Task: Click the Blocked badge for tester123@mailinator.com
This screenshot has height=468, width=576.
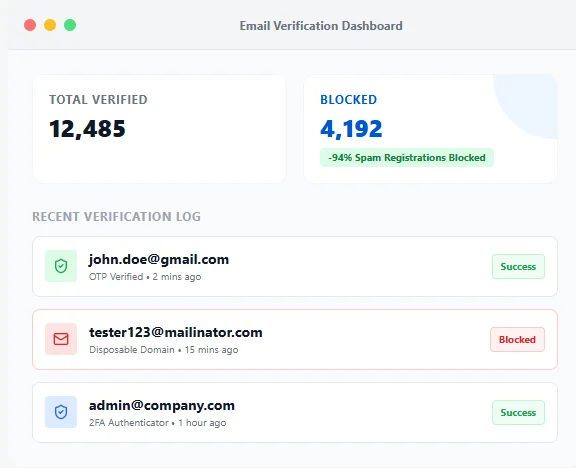Action: pyautogui.click(x=517, y=339)
